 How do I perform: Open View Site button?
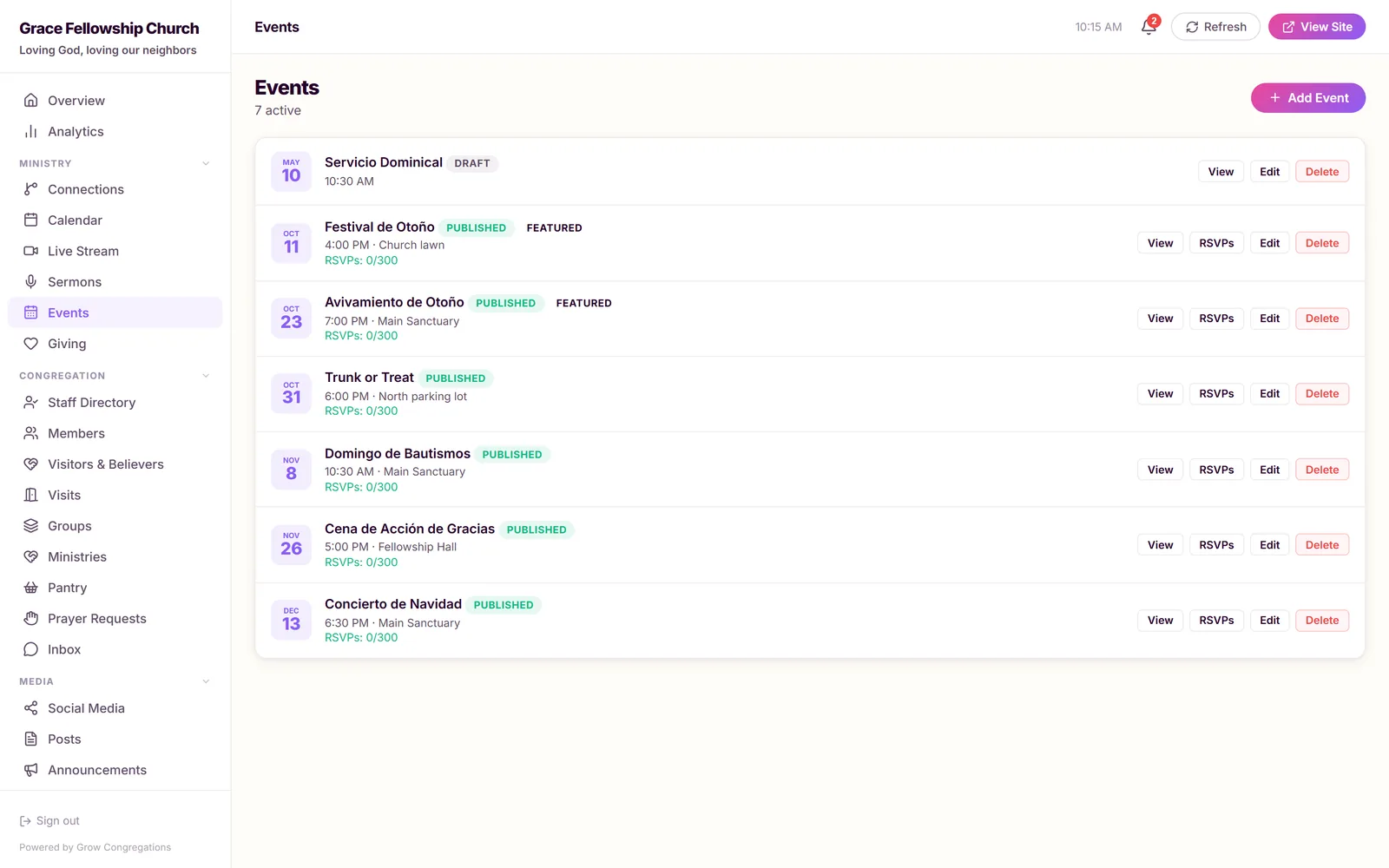click(x=1317, y=27)
